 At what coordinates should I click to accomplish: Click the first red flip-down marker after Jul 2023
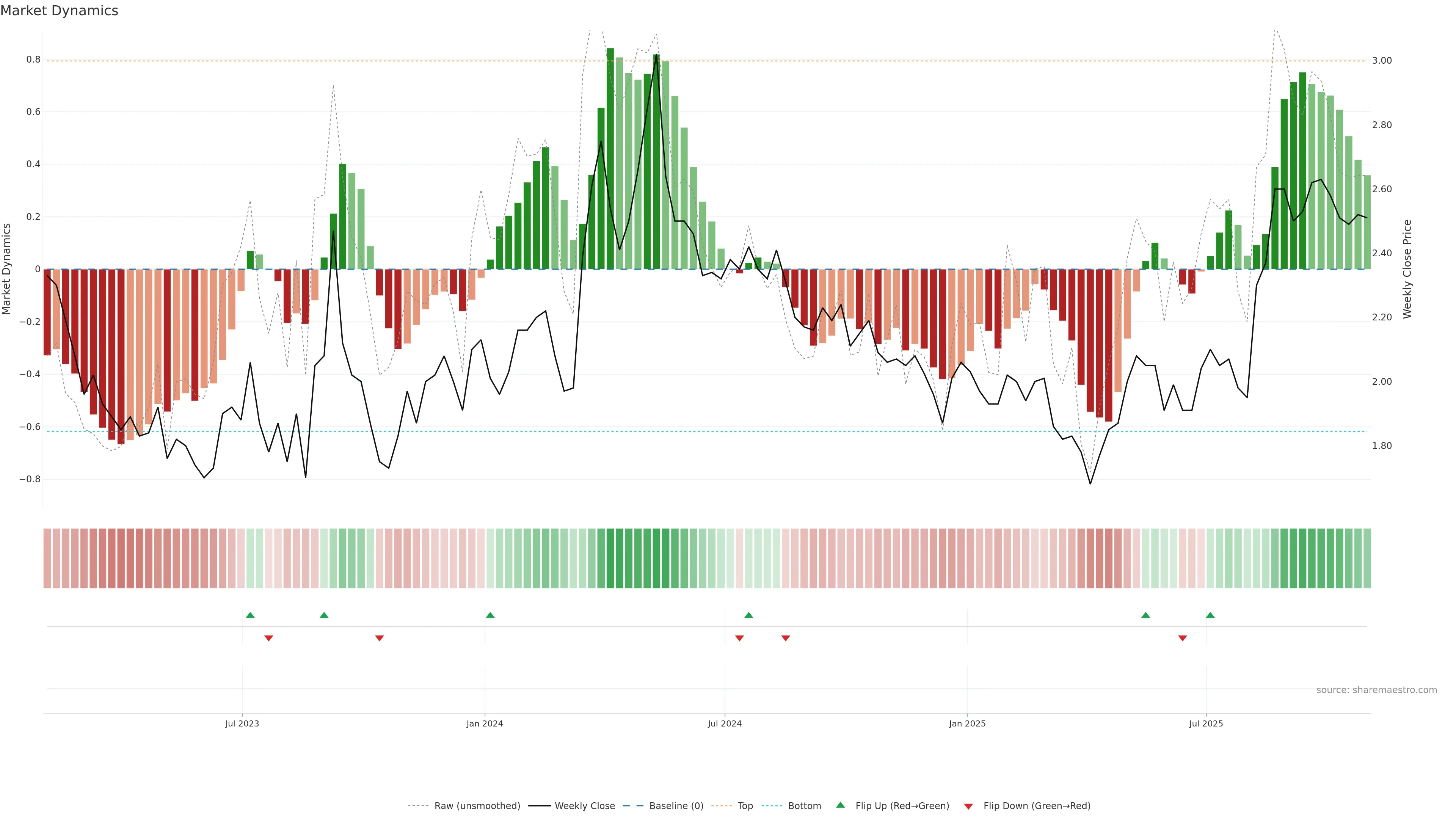(x=268, y=638)
